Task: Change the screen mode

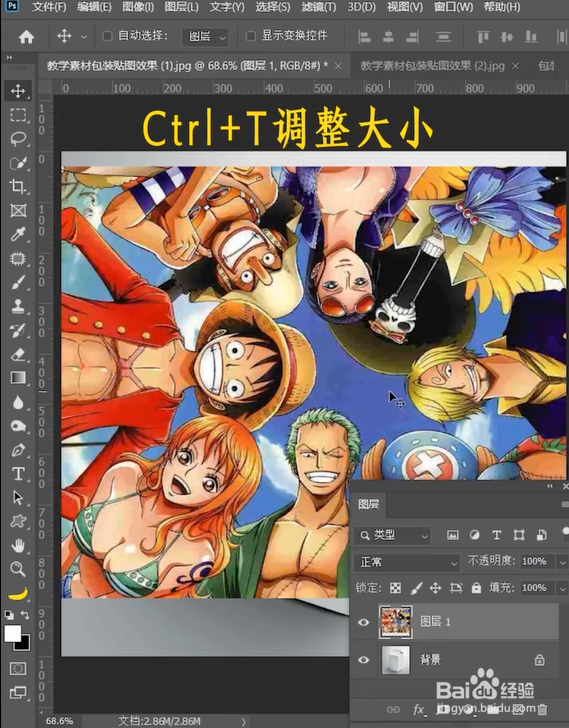Action: (18, 693)
